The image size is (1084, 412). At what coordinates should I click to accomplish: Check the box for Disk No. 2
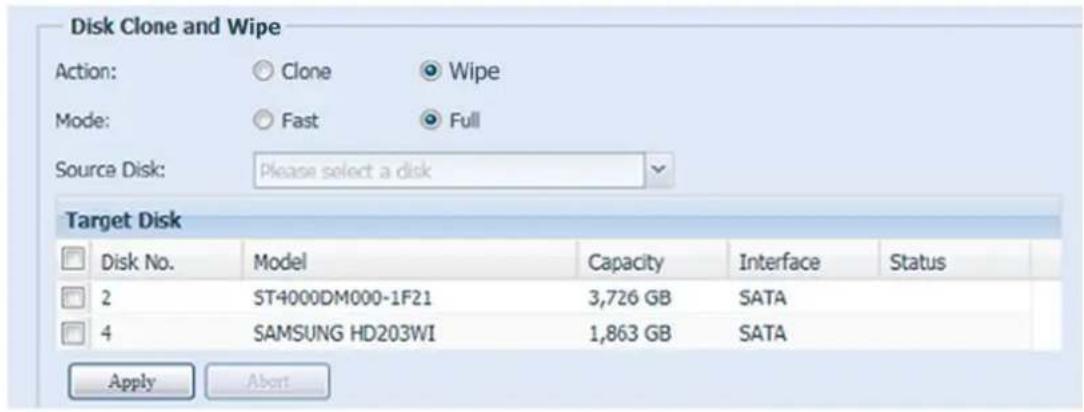coord(74,296)
